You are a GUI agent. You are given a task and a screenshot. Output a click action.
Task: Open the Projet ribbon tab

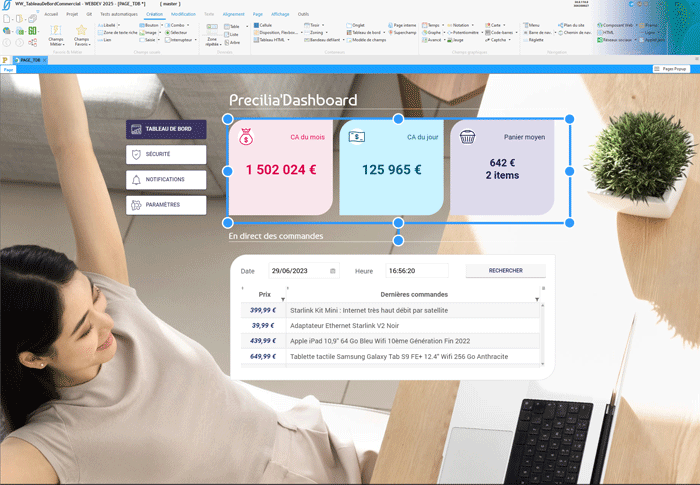coord(72,14)
